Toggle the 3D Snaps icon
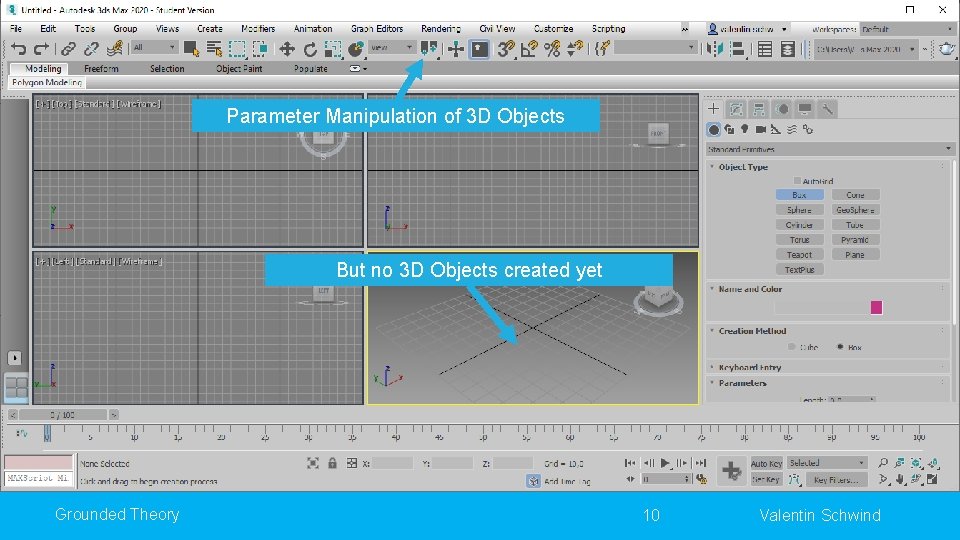The width and height of the screenshot is (960, 540). 506,49
